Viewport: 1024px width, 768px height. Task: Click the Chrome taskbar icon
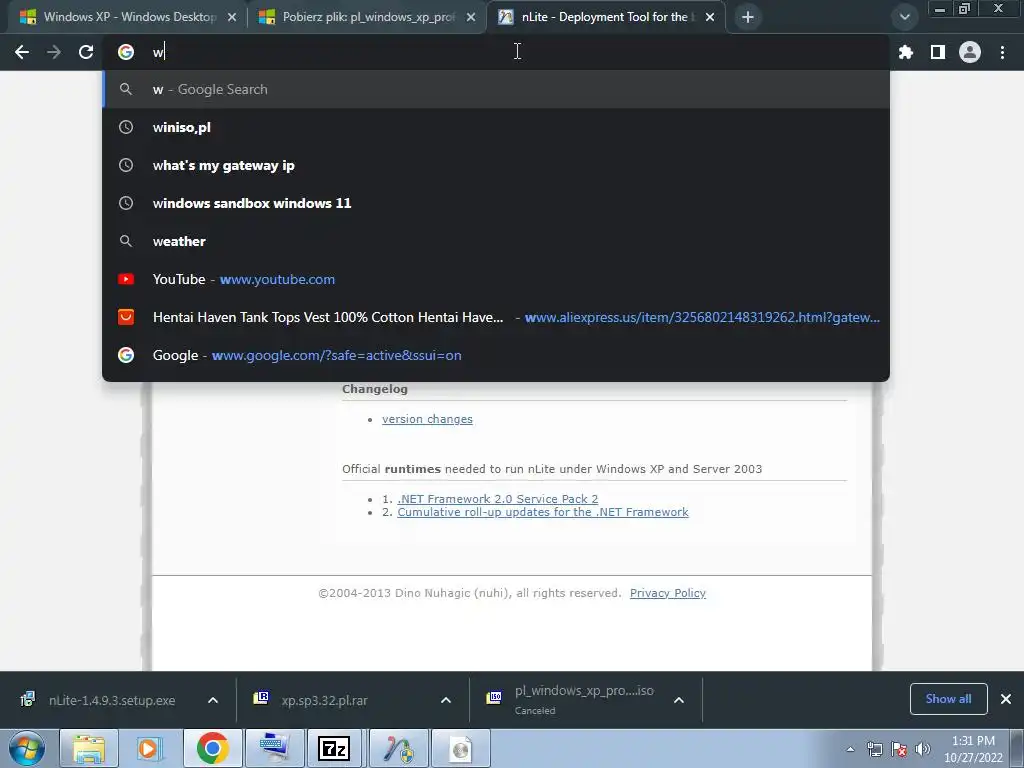click(x=212, y=748)
